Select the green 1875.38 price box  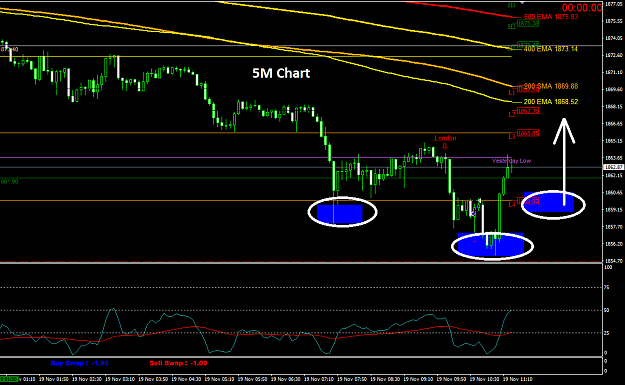pyautogui.click(x=528, y=24)
